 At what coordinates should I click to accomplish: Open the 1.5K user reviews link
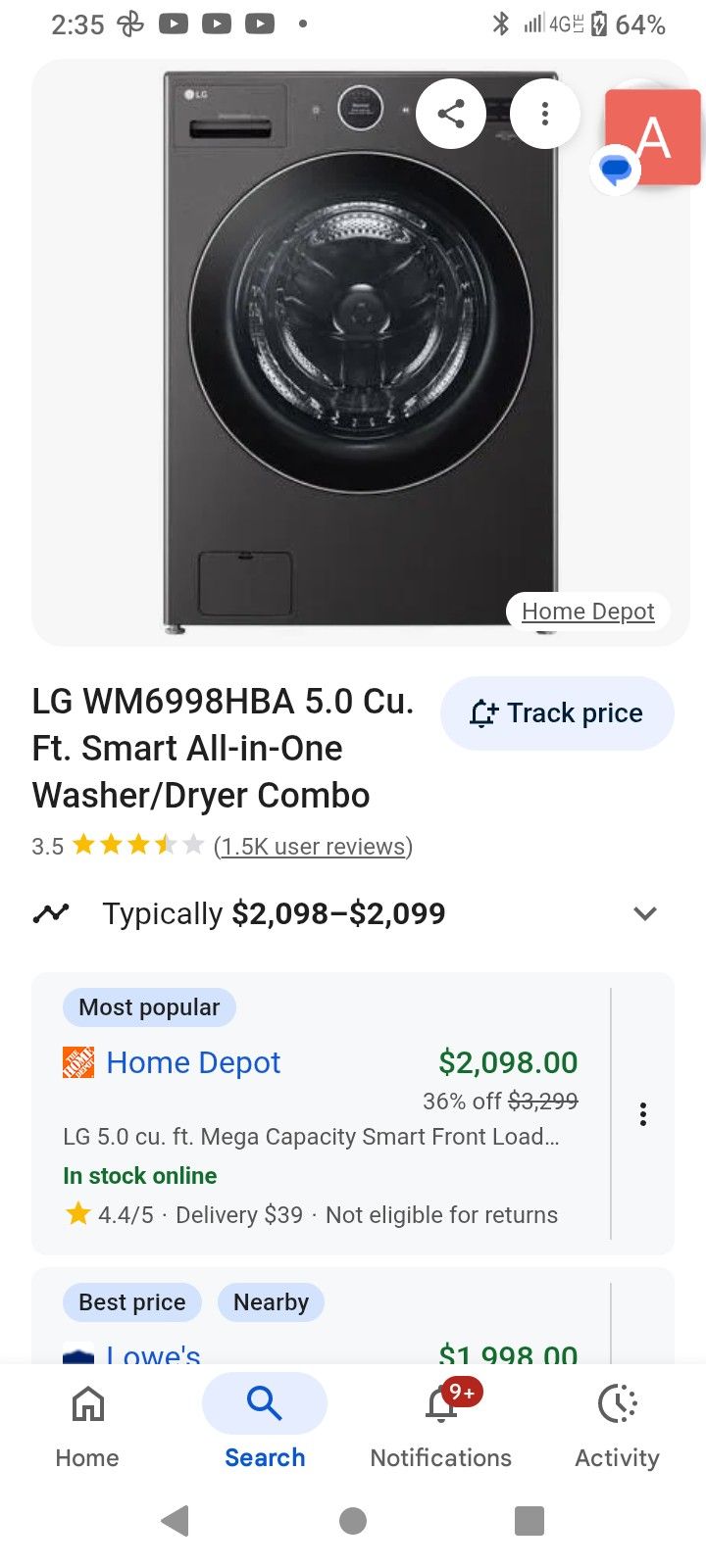[313, 846]
